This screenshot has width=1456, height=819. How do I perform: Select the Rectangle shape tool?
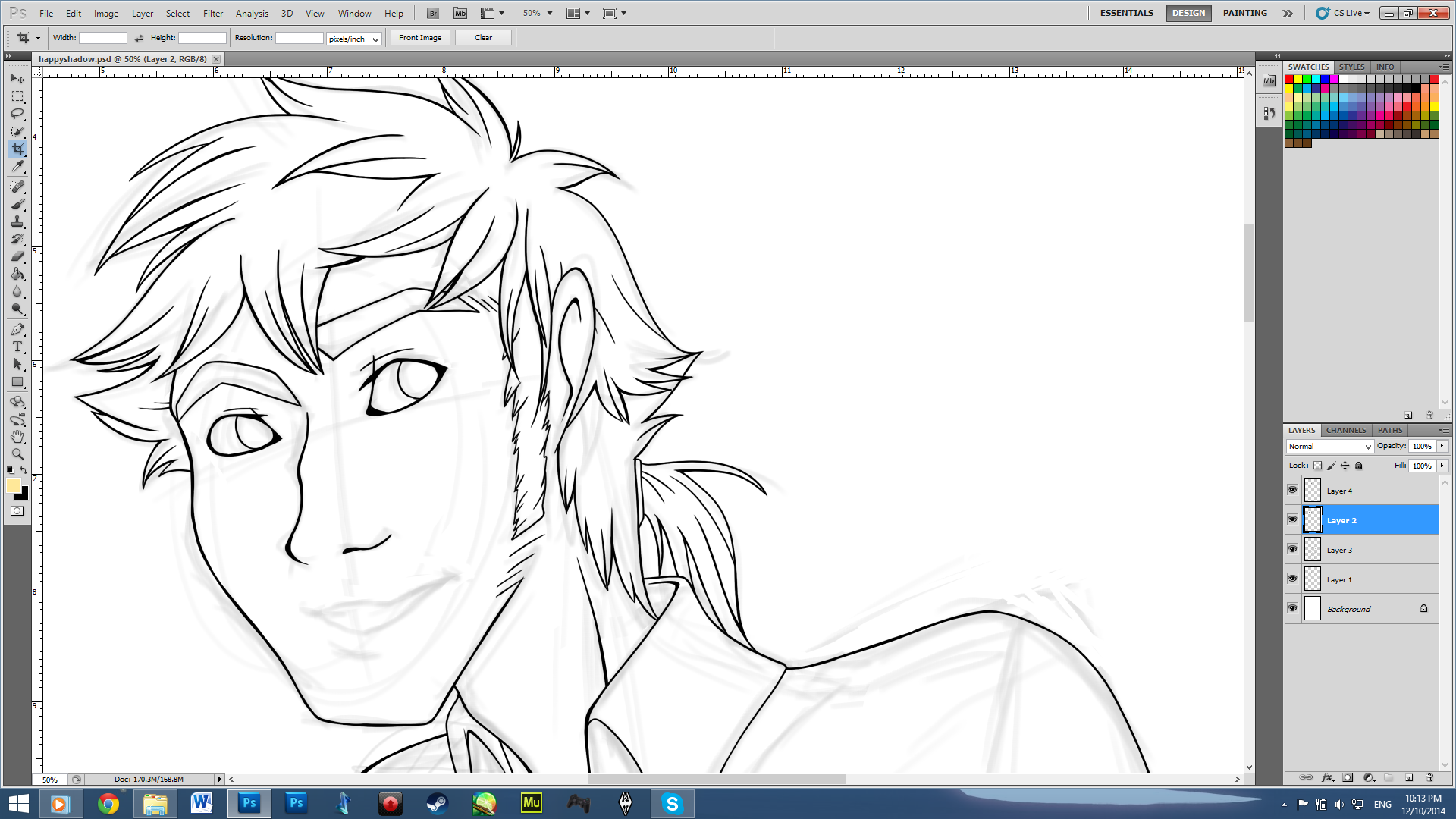(17, 381)
